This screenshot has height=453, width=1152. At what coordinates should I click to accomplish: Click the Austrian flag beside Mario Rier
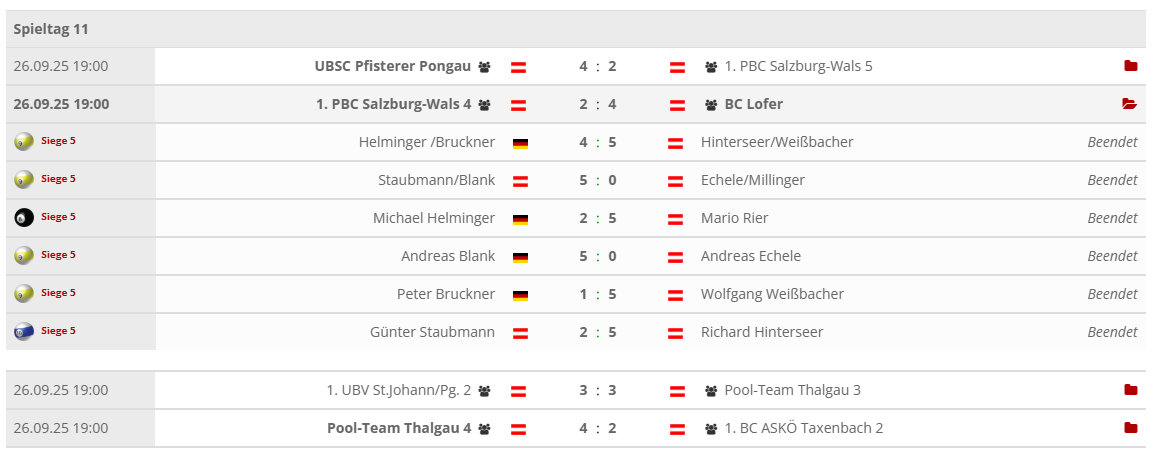click(676, 219)
